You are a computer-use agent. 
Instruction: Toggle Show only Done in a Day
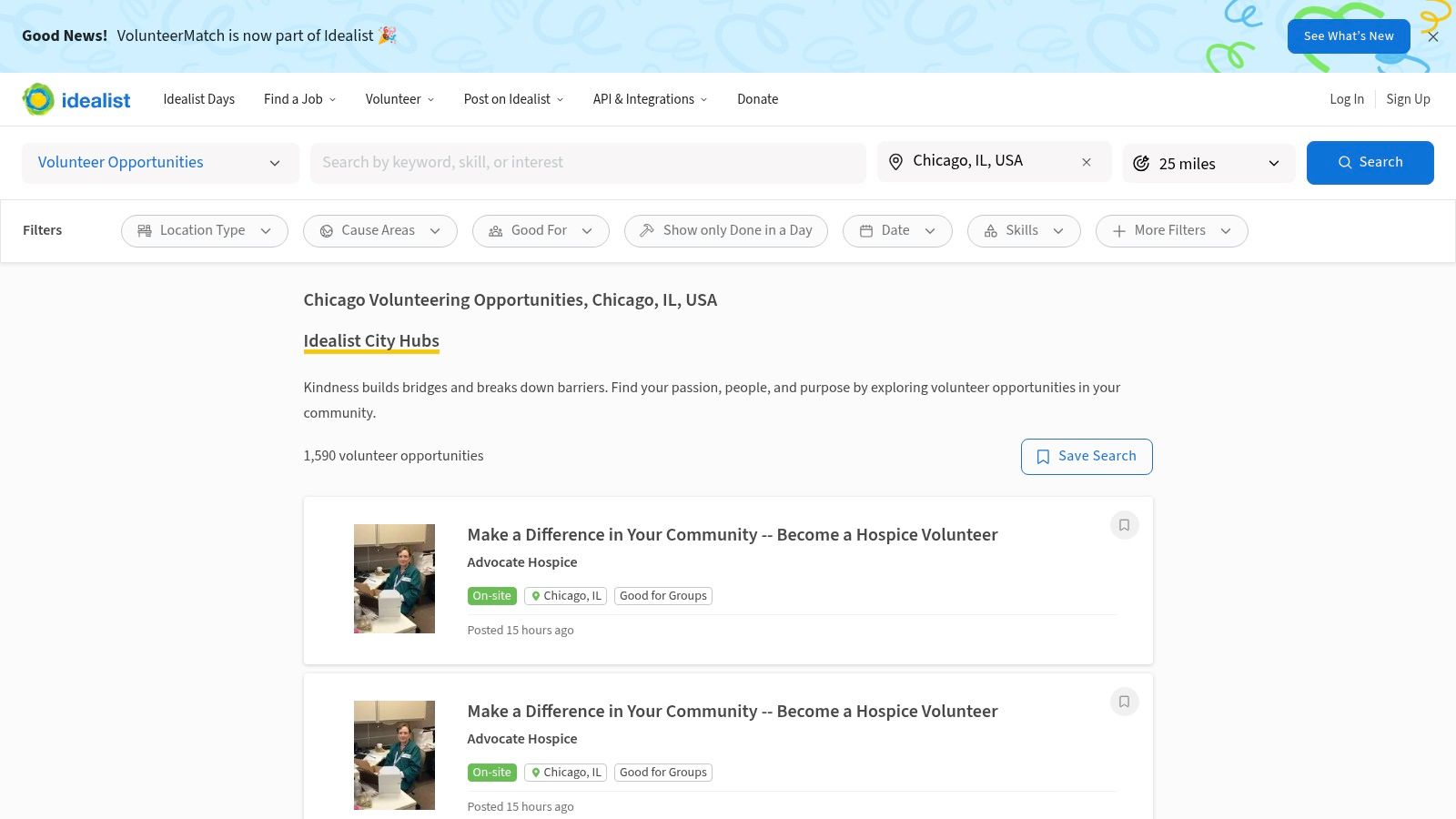(x=726, y=231)
